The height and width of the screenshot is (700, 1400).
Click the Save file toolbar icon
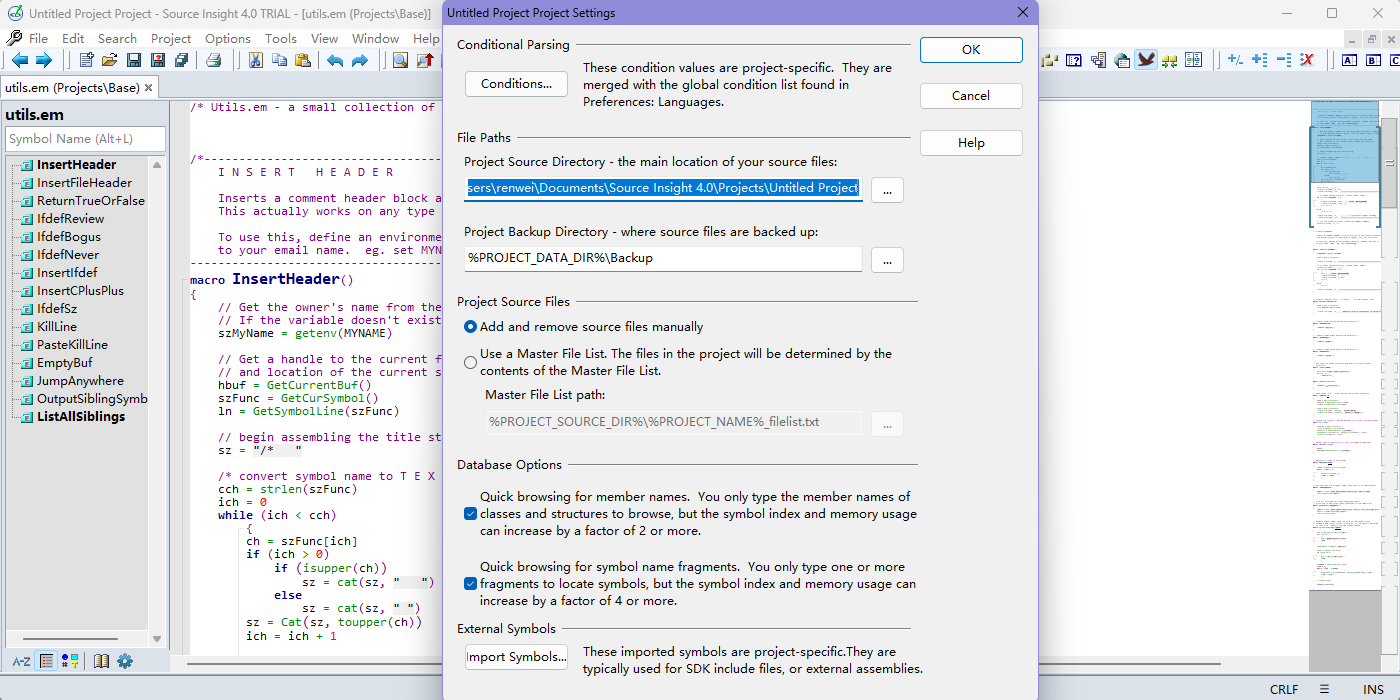point(134,60)
